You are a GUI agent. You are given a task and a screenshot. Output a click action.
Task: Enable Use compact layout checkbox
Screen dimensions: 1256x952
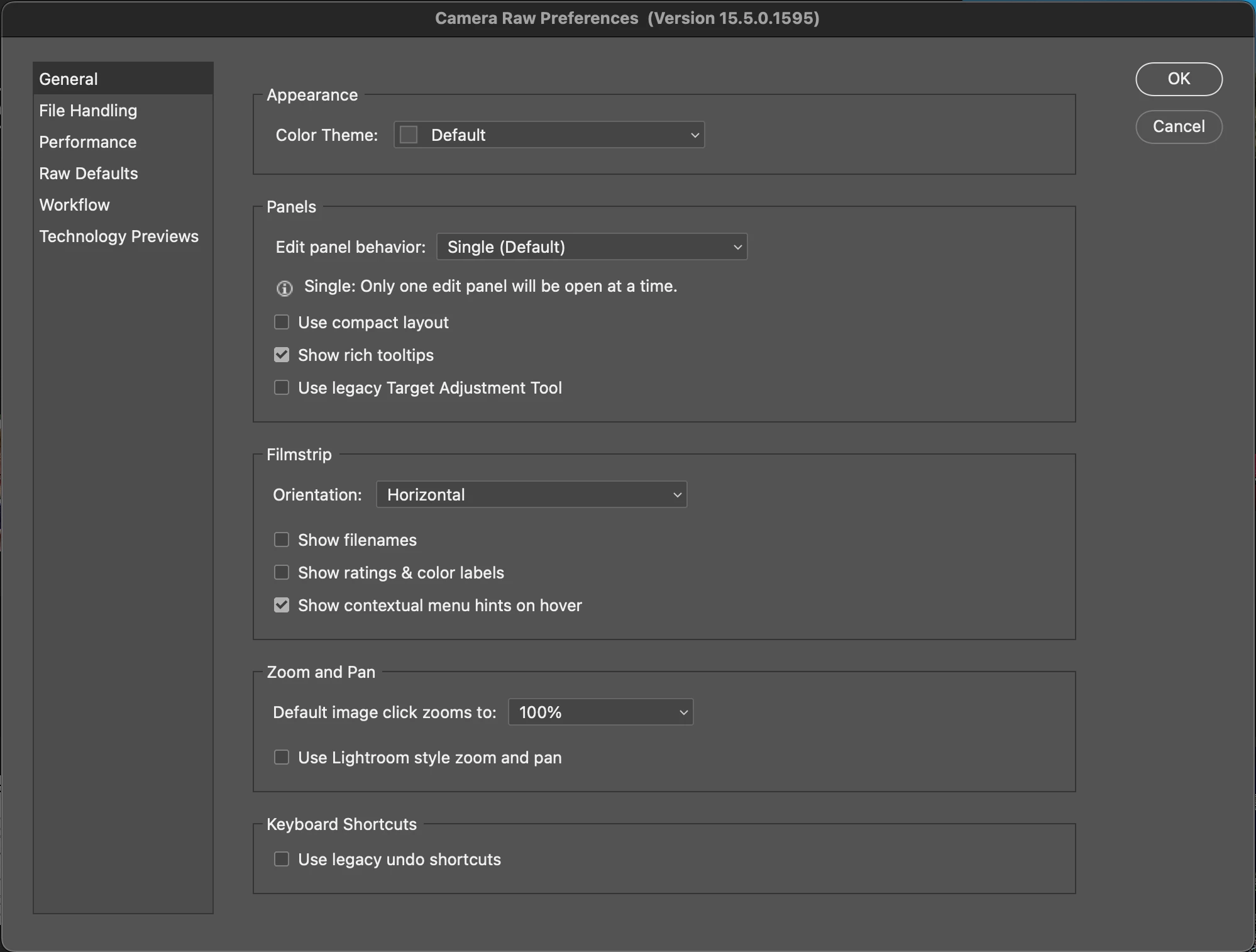[x=282, y=322]
